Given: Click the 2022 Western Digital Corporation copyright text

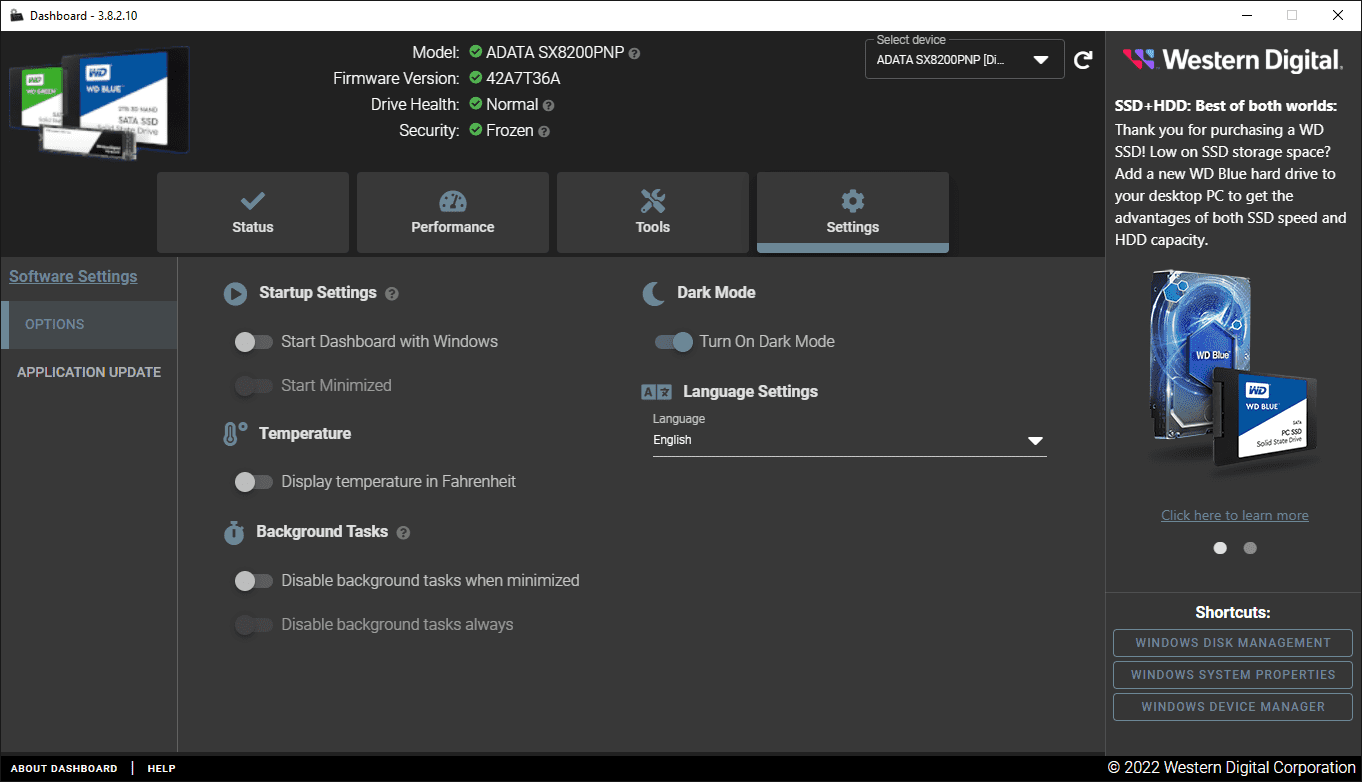Looking at the screenshot, I should [x=1231, y=768].
